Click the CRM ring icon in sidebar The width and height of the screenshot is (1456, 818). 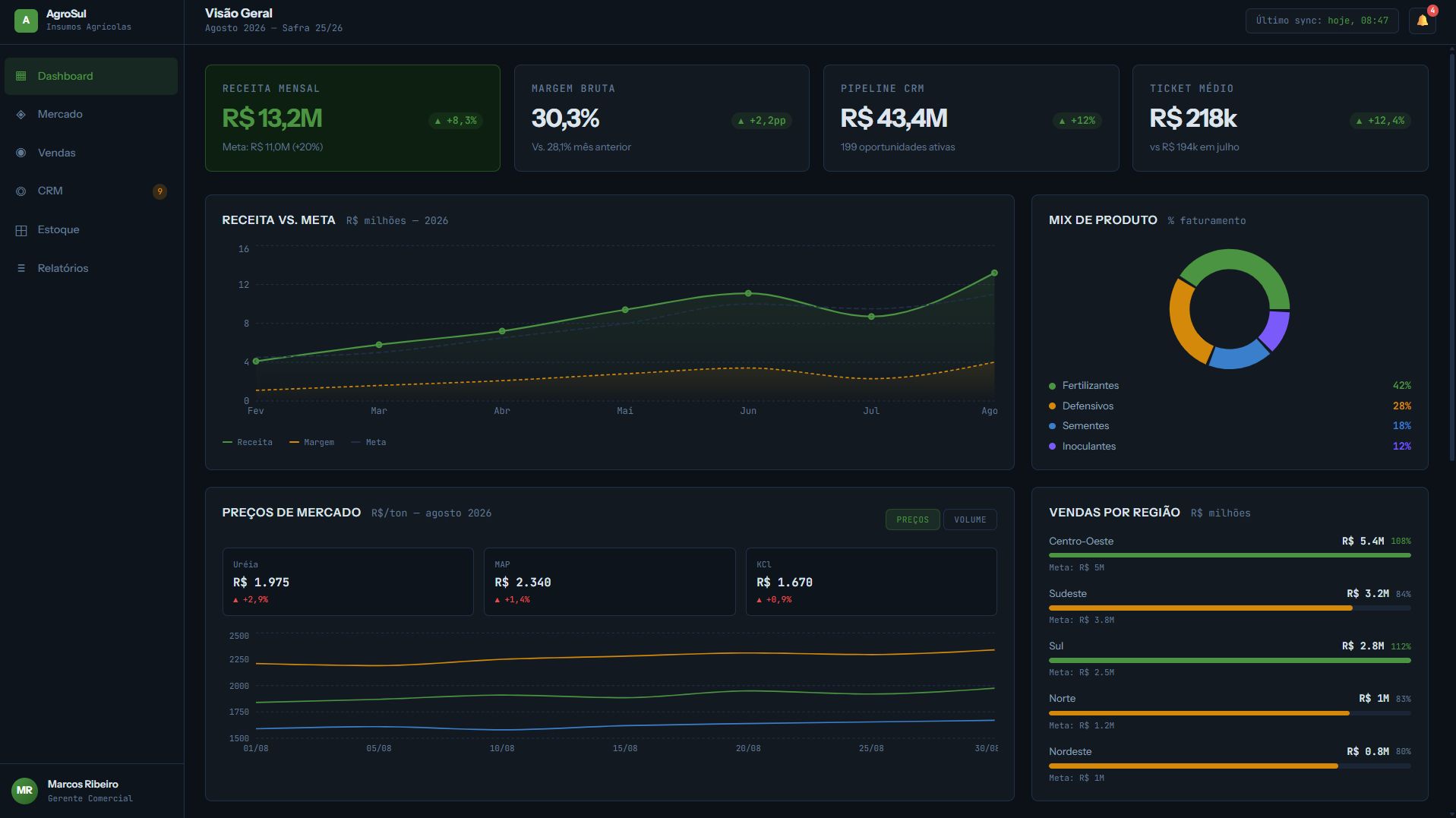tap(21, 191)
